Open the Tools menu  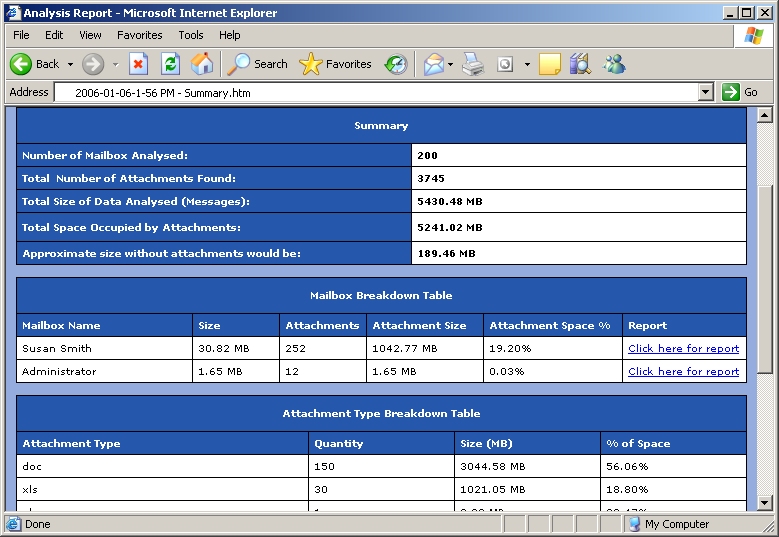pos(191,35)
